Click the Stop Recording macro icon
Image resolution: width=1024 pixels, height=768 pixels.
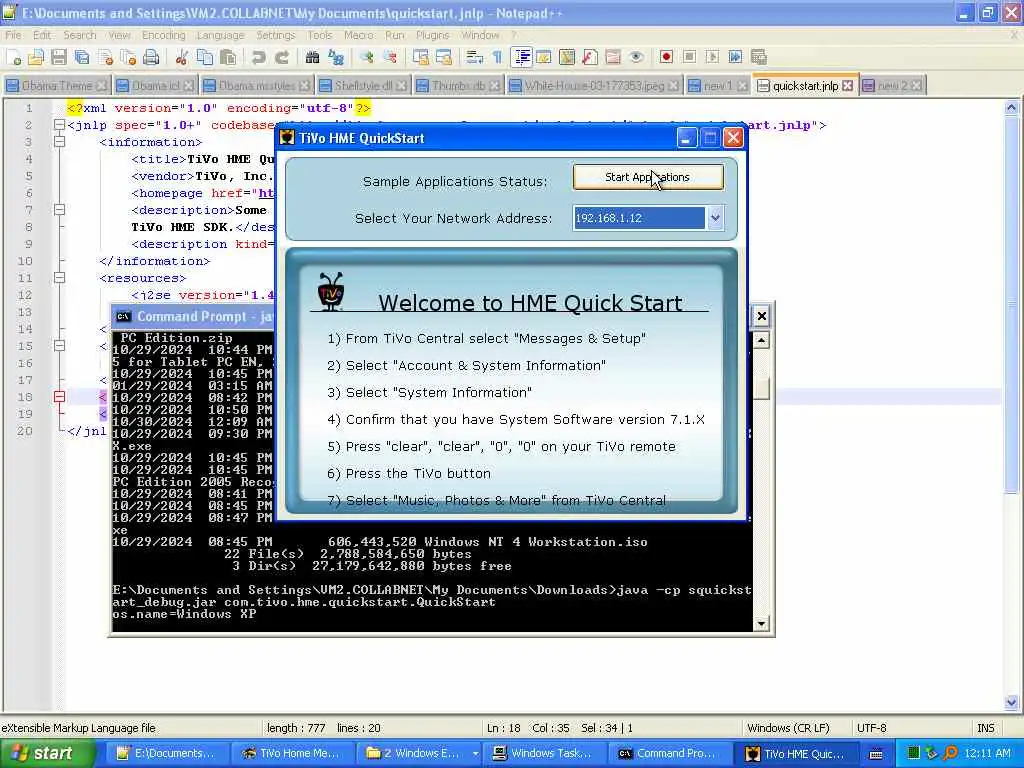pos(689,57)
